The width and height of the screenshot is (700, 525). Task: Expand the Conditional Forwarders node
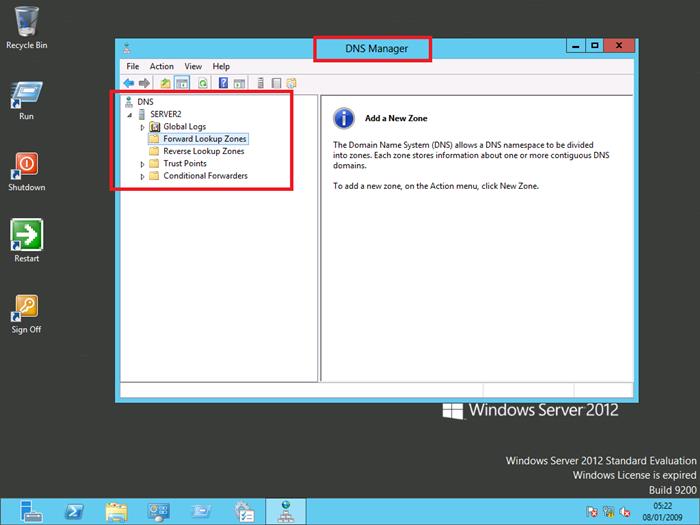(142, 177)
